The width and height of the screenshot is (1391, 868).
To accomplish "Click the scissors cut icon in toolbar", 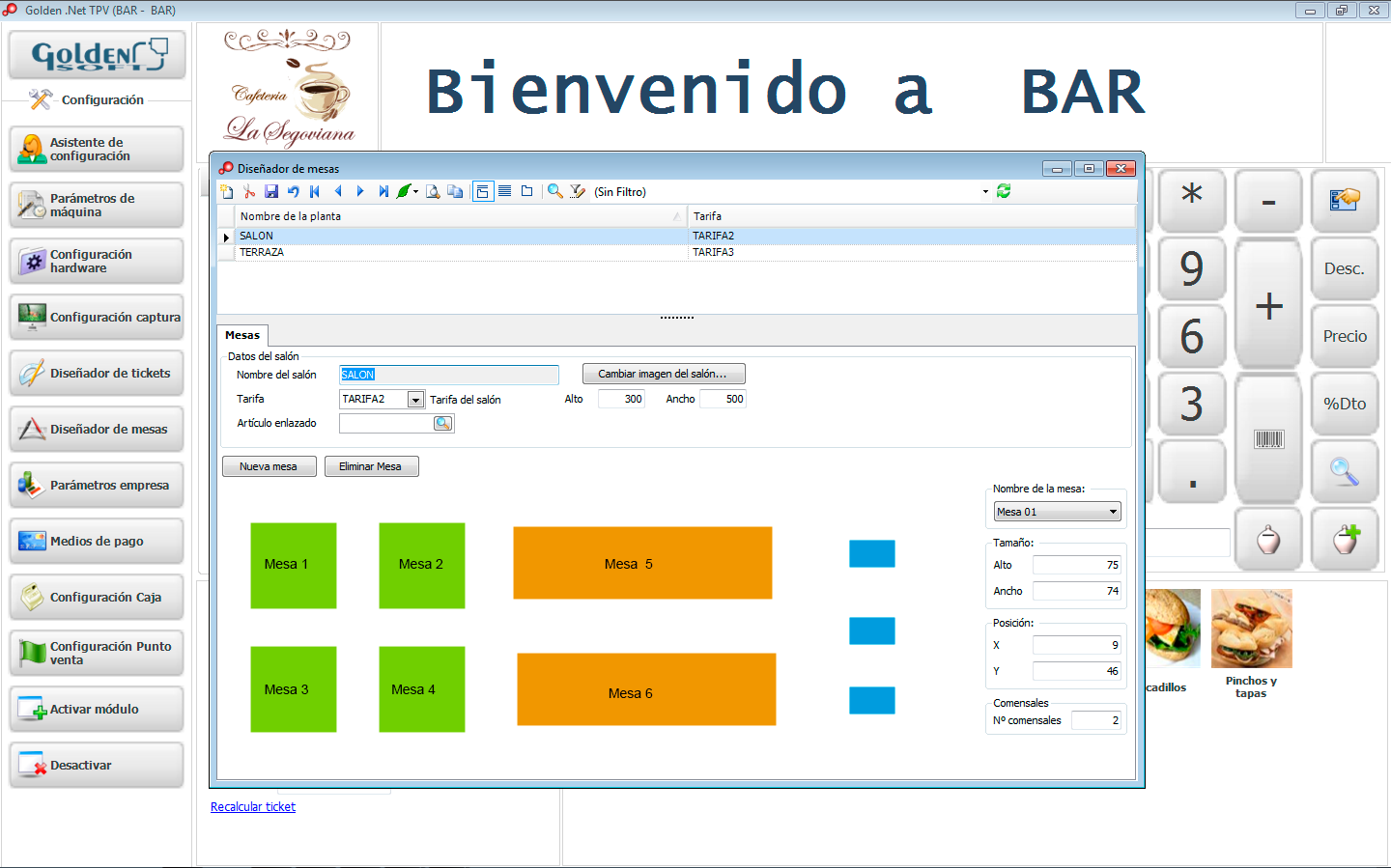I will (249, 191).
